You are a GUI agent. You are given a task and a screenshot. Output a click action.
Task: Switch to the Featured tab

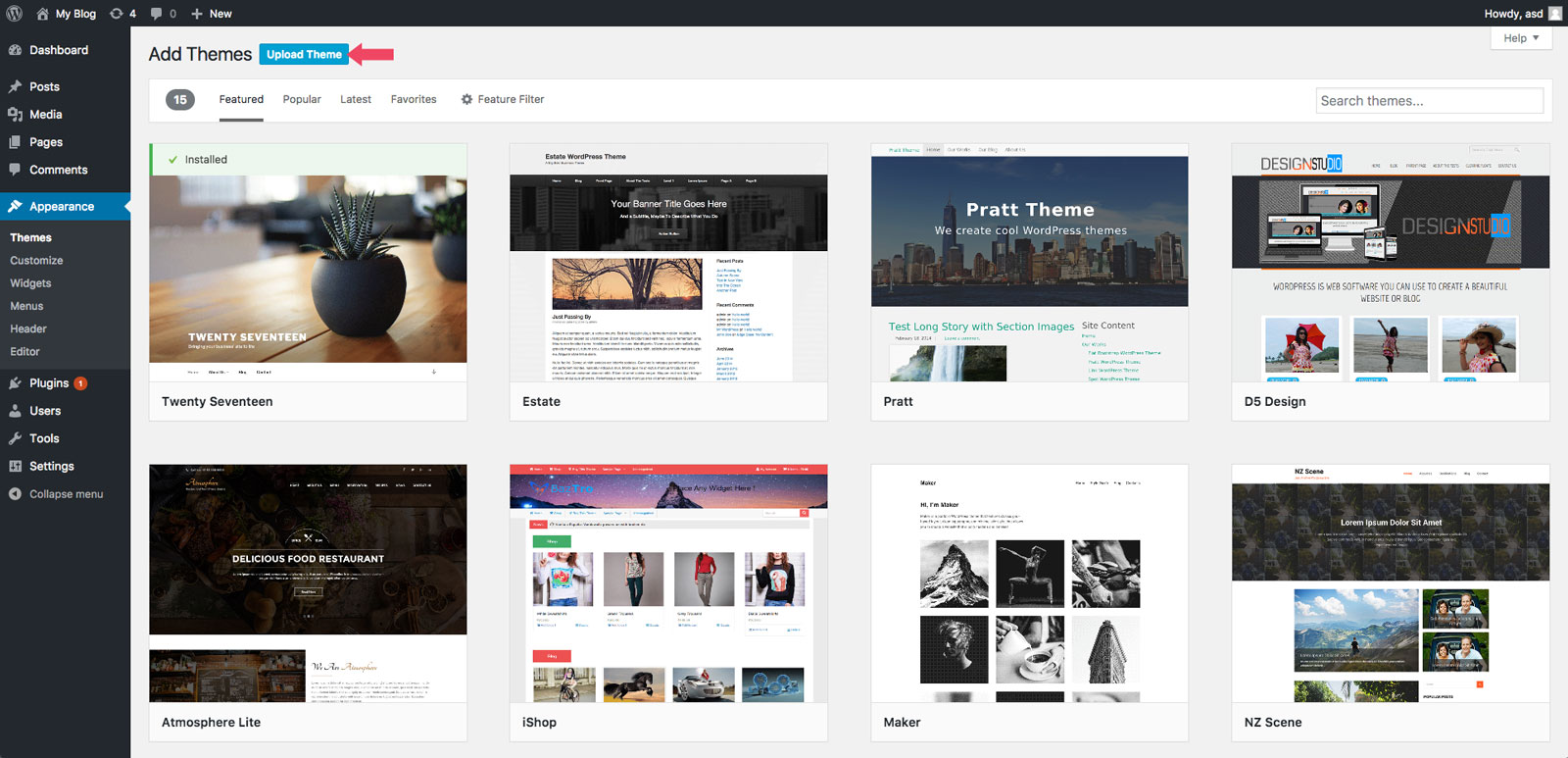point(241,99)
